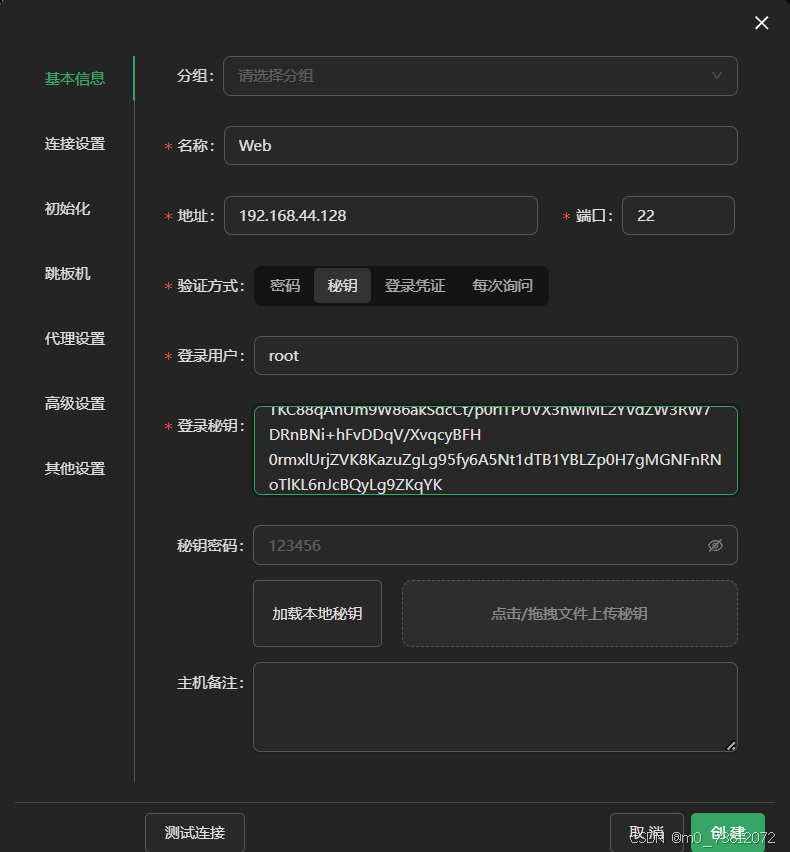Select 每次询问 authentication option
The height and width of the screenshot is (852, 790).
pos(502,285)
